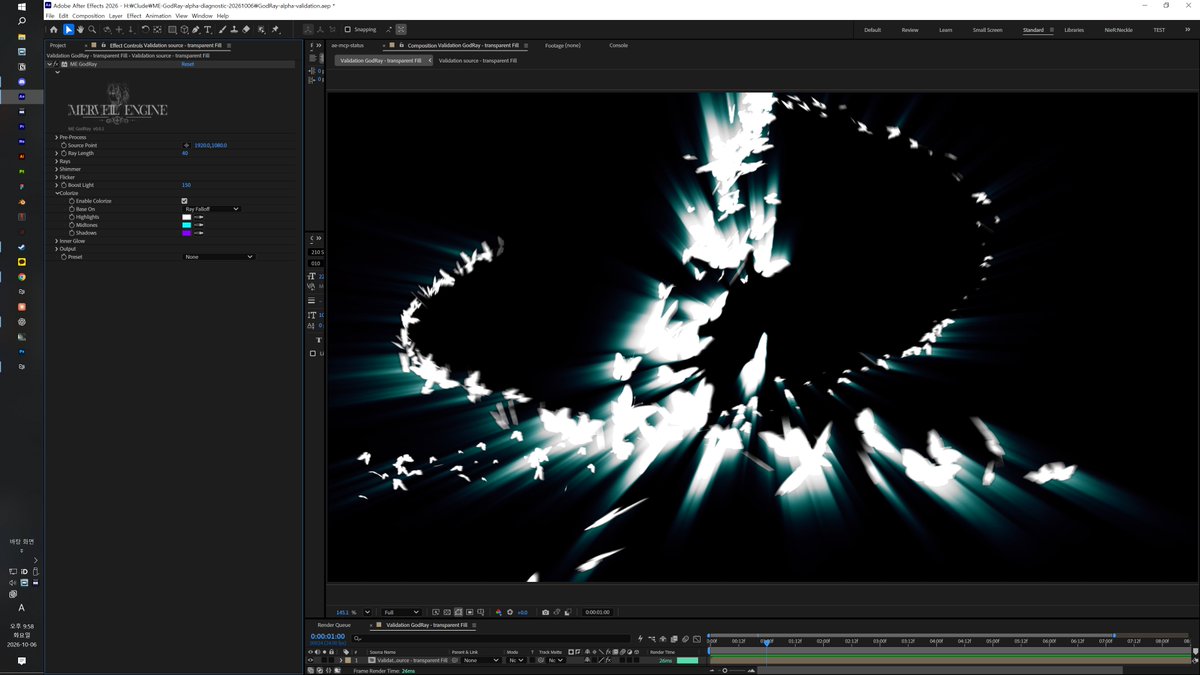Toggle the Snapping checkbox
This screenshot has width=1200, height=675.
tap(347, 30)
